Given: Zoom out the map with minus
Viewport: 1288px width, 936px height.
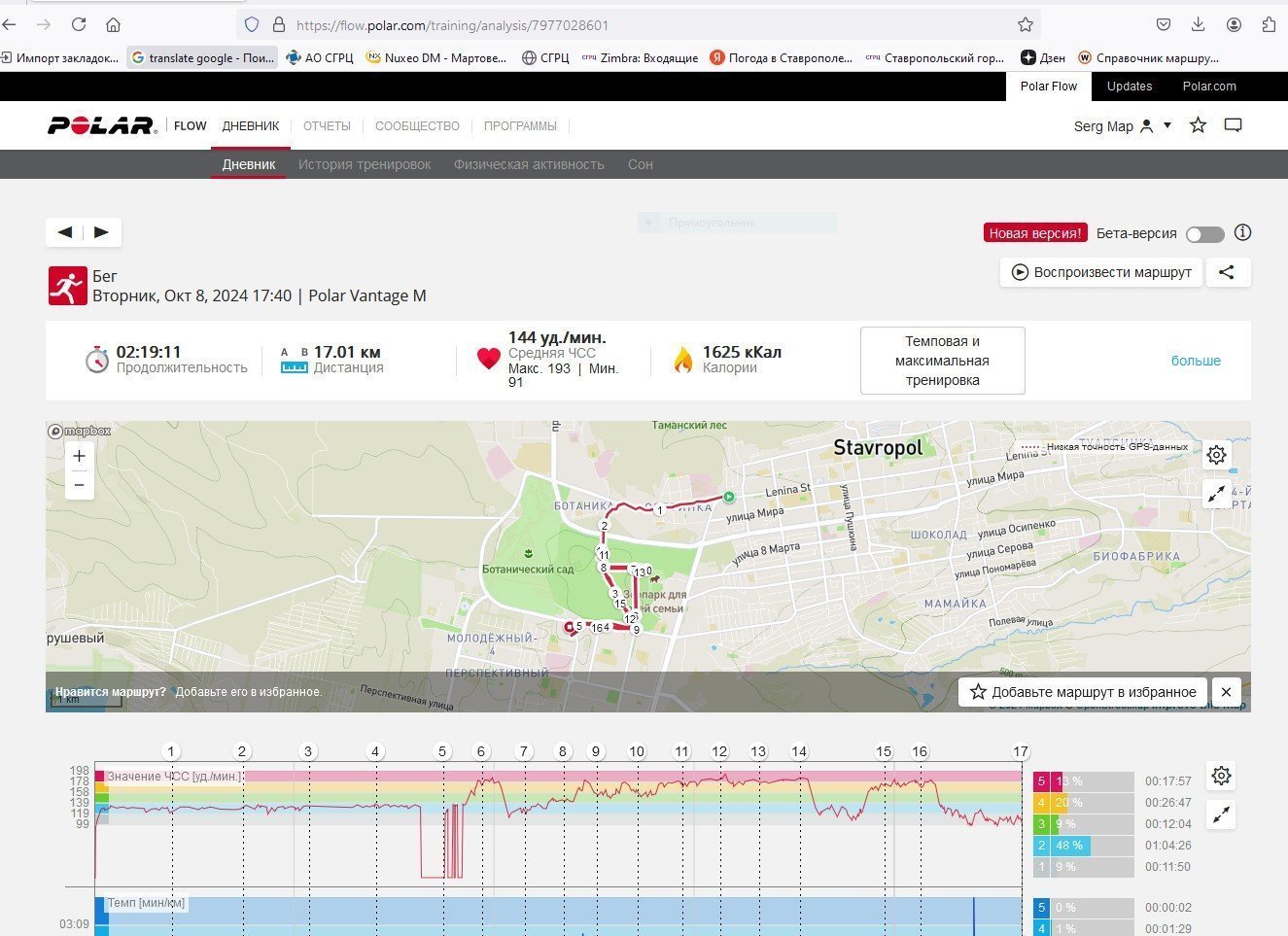Looking at the screenshot, I should [x=80, y=485].
